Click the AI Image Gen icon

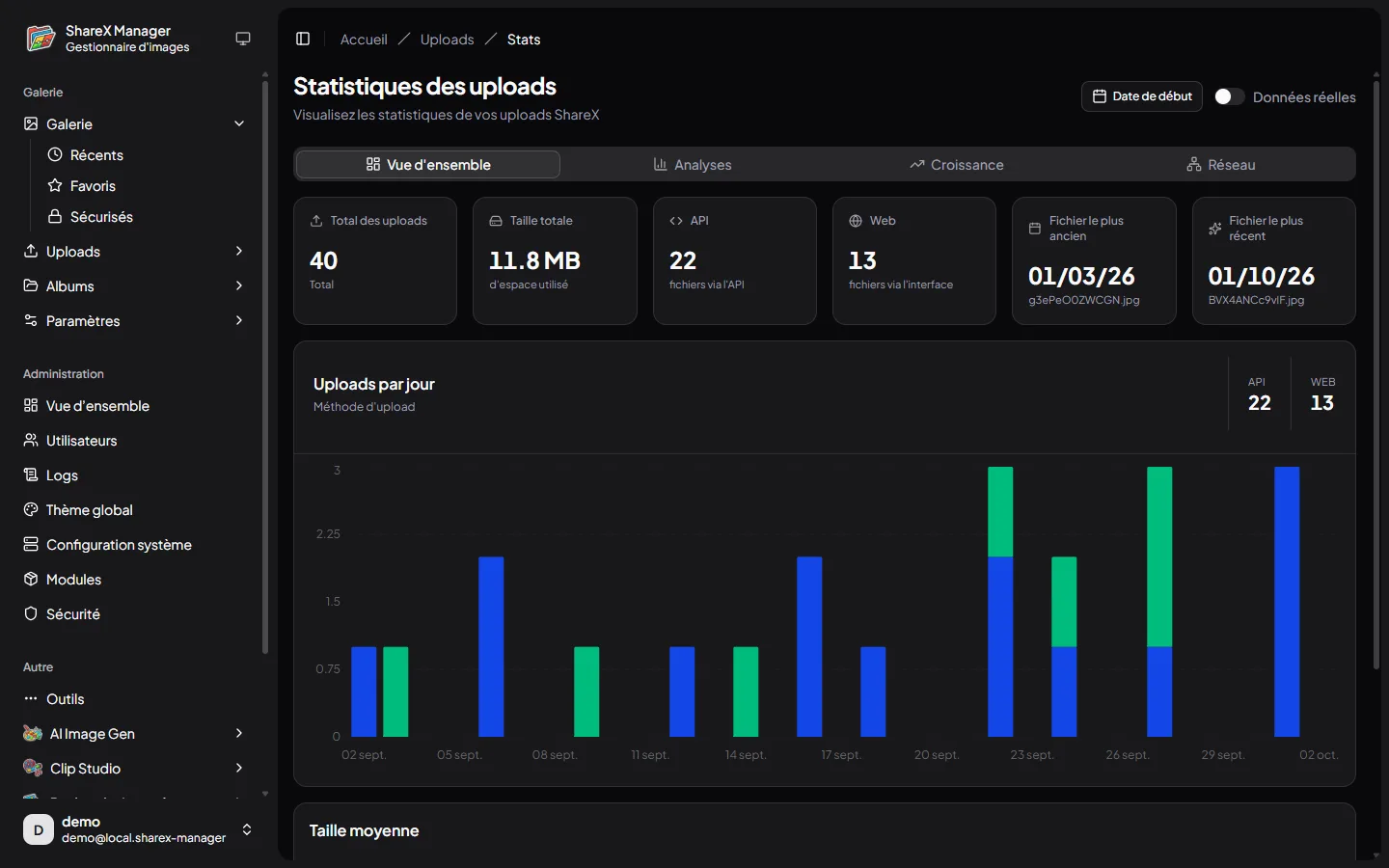click(32, 734)
